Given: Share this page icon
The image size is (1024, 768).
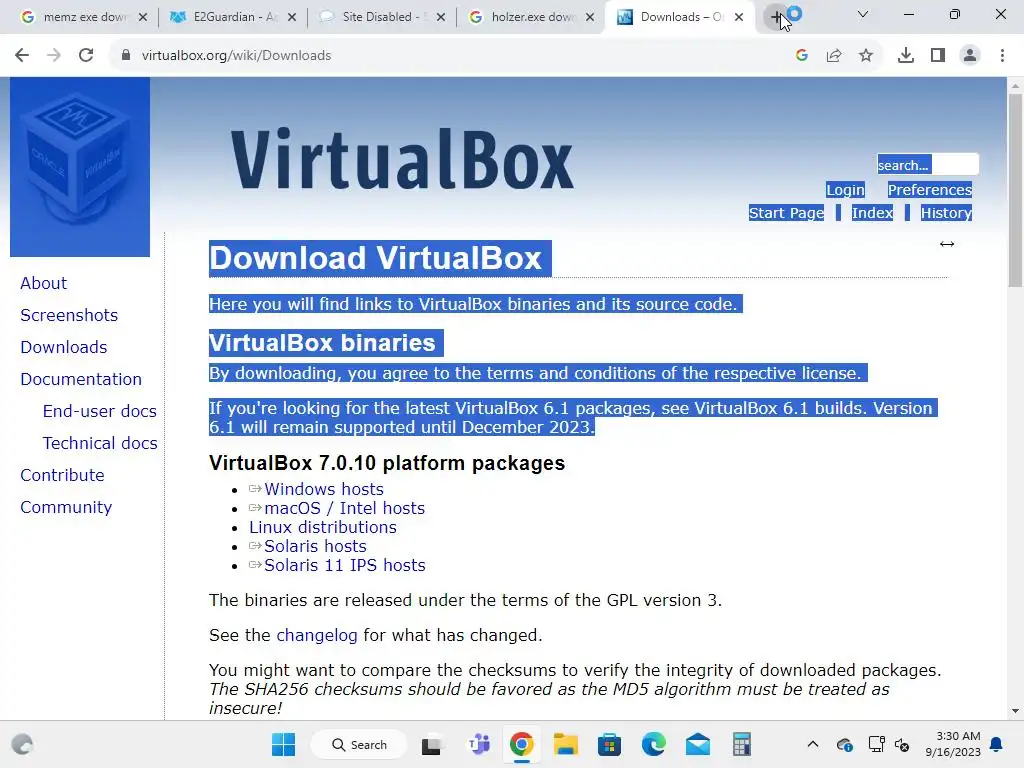Looking at the screenshot, I should [834, 56].
